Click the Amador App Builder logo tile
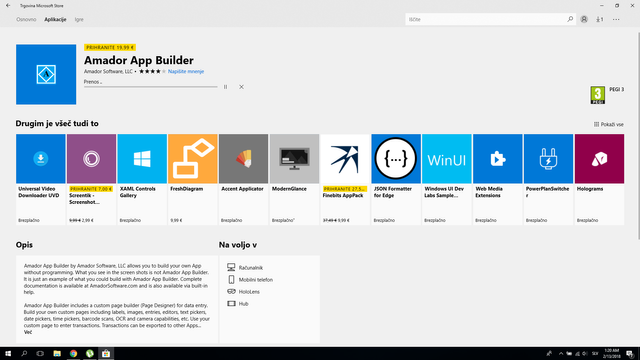This screenshot has width=640, height=360. (x=46, y=74)
